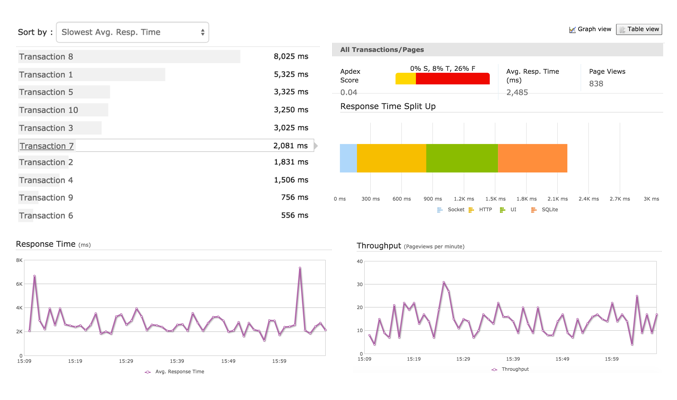Switch to Table view

pyautogui.click(x=639, y=30)
